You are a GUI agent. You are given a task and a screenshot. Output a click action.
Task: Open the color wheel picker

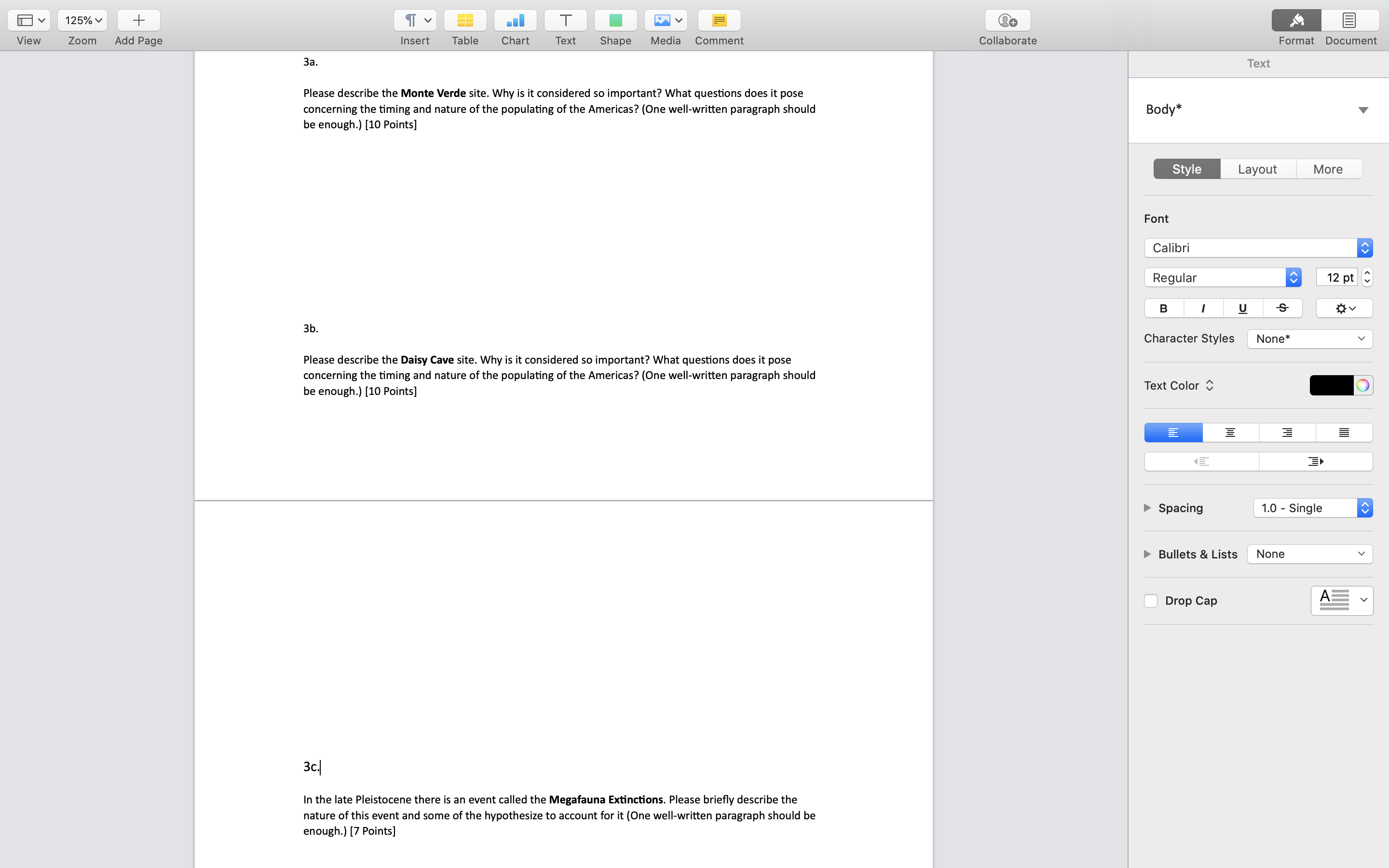coord(1362,385)
